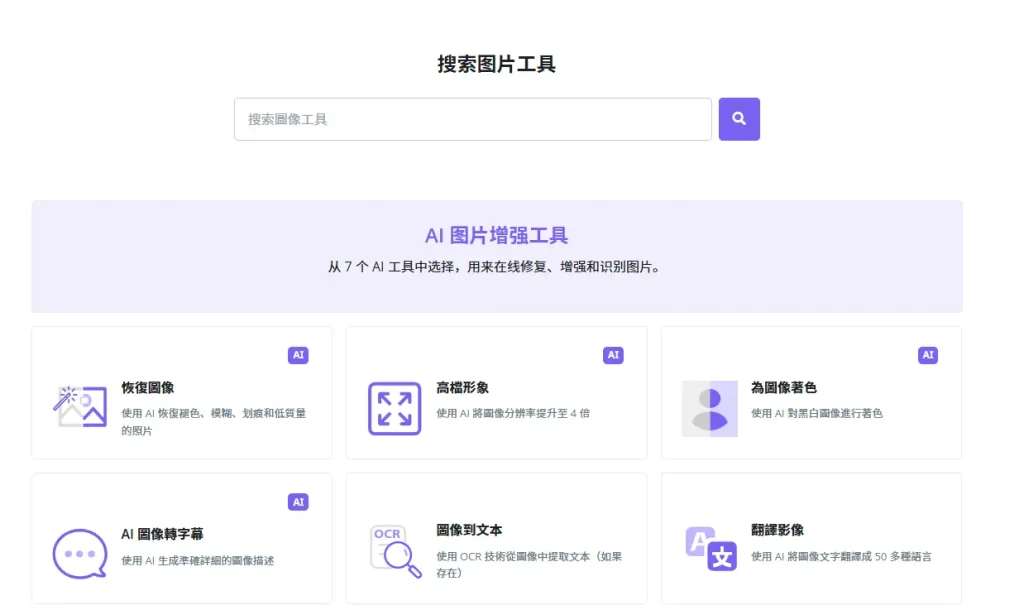This screenshot has height=610, width=1024.
Task: Click description 使用 AI 將圖像分辨率提升至 4 倍
Action: 513,413
